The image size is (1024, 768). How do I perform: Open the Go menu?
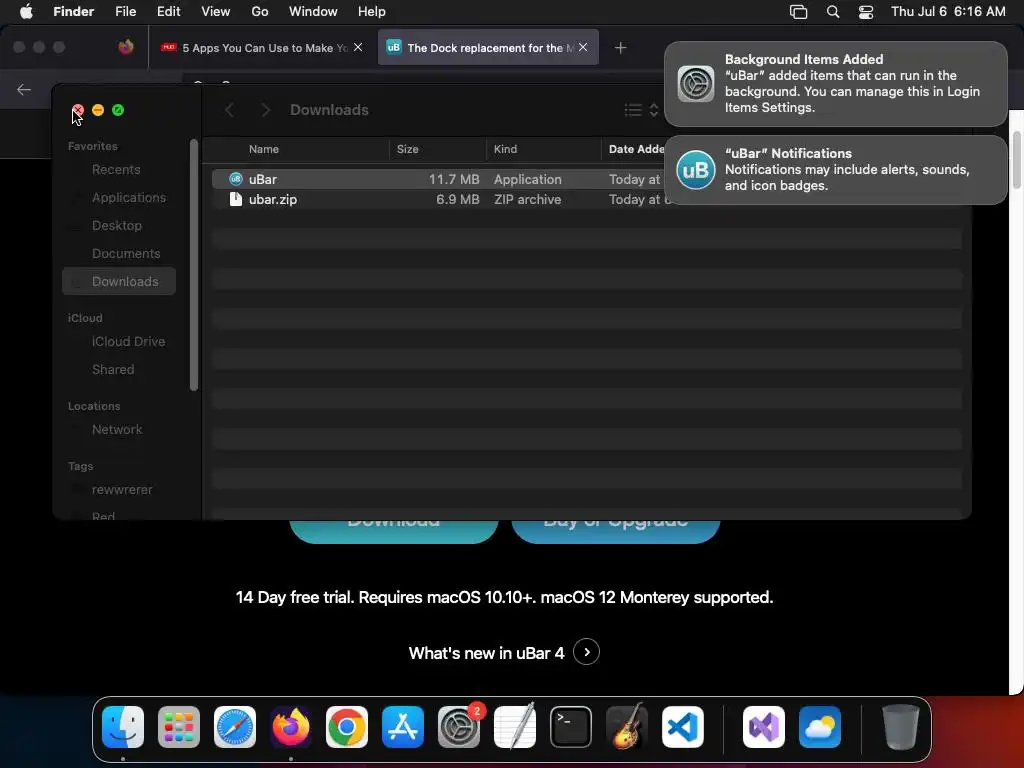pos(260,11)
